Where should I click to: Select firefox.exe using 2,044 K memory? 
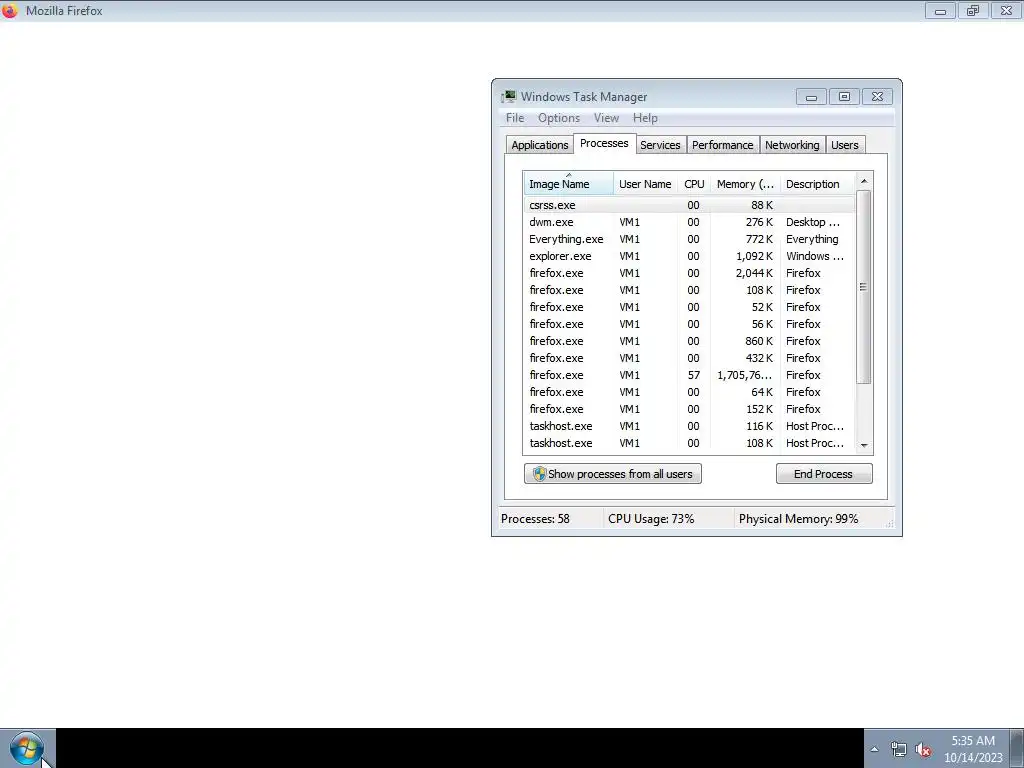coord(689,273)
